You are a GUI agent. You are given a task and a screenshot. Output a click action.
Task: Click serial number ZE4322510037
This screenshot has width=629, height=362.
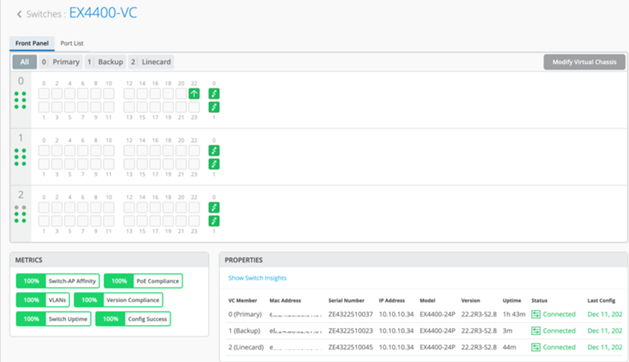[x=351, y=314]
